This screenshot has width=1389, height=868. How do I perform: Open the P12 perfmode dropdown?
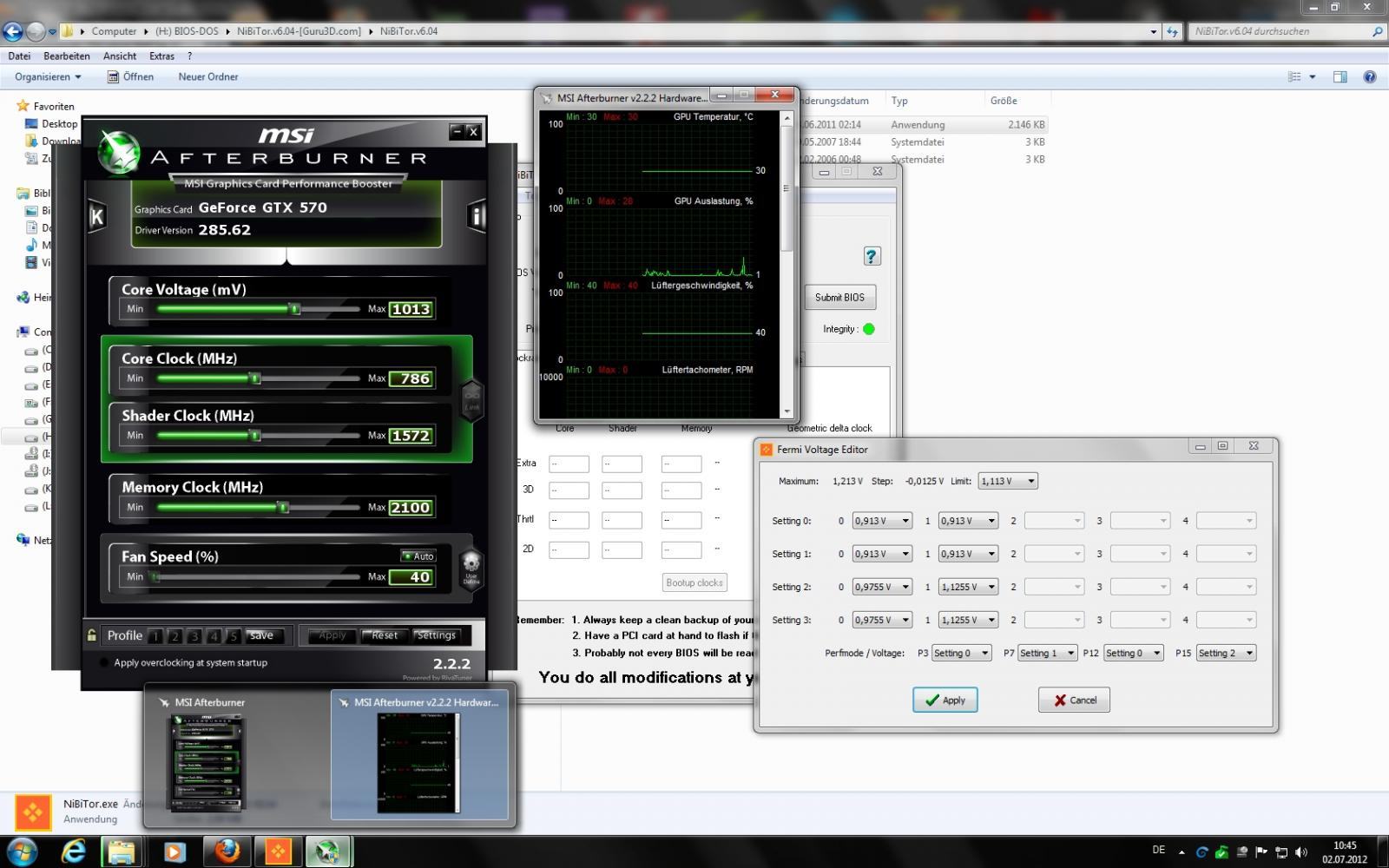tap(1133, 653)
